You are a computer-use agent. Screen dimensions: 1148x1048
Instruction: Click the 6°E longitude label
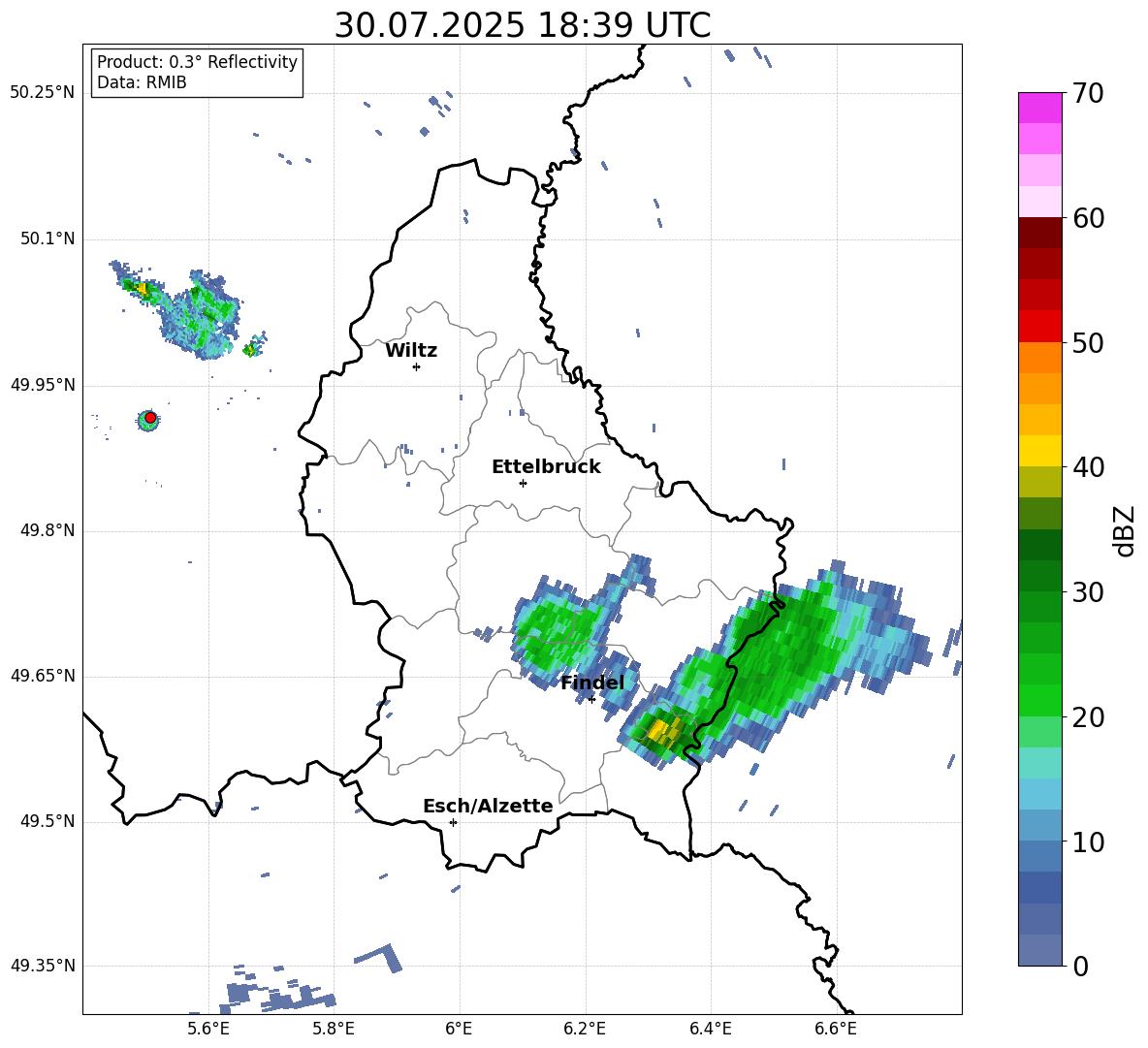(x=459, y=1029)
